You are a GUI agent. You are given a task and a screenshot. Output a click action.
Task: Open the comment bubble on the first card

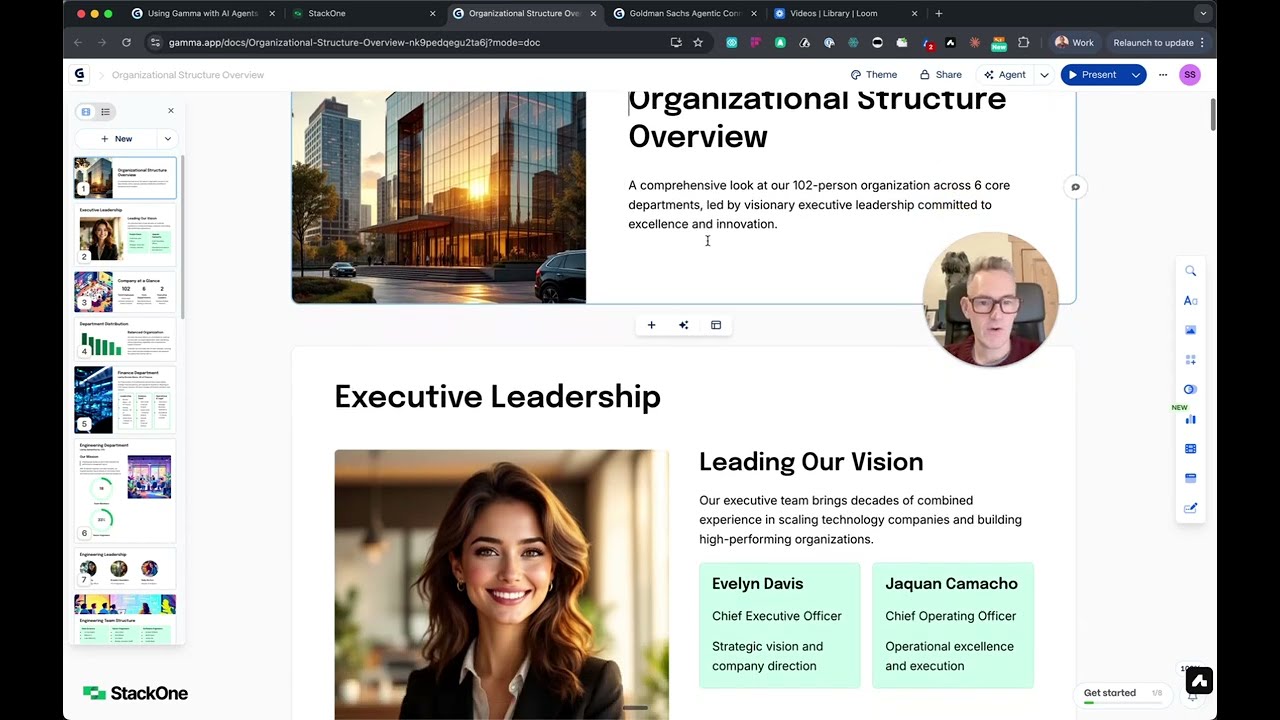pos(1075,187)
